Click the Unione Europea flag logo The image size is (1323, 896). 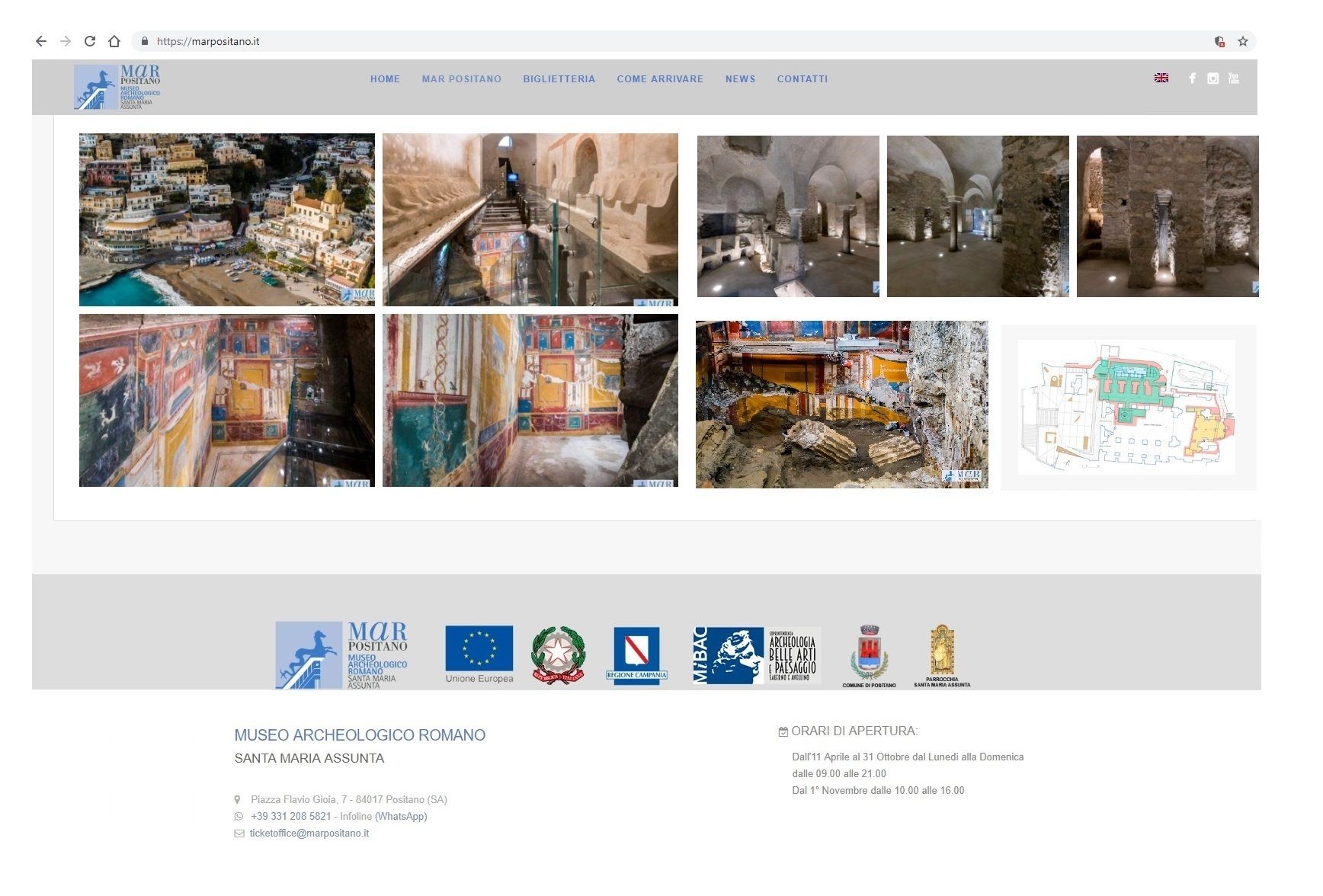click(479, 654)
